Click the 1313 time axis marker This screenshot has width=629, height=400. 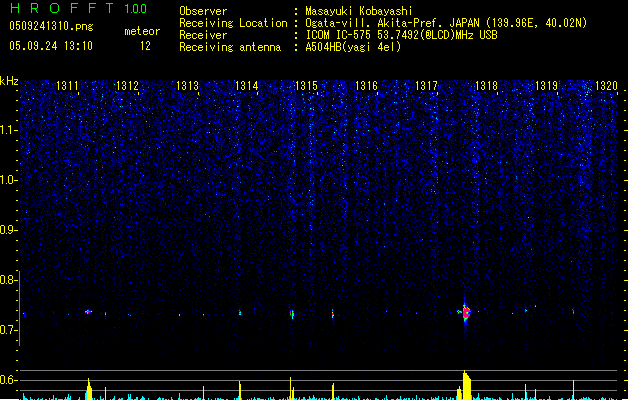click(187, 86)
